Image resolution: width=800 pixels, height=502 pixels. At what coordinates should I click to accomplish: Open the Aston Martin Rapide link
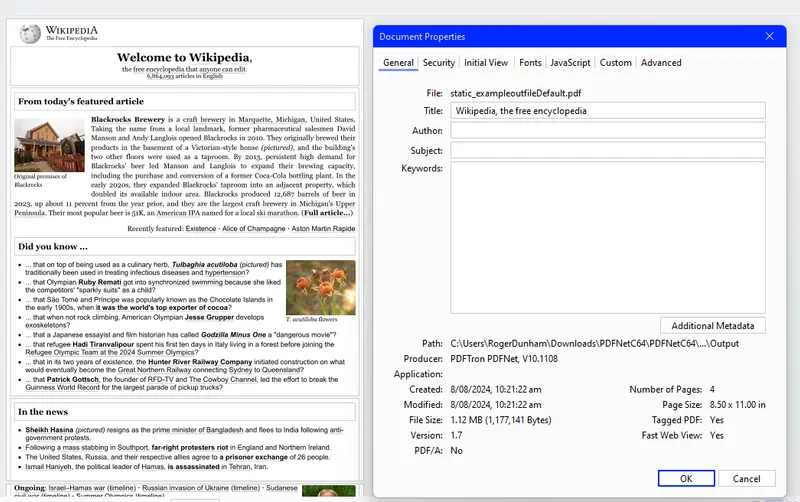[323, 229]
